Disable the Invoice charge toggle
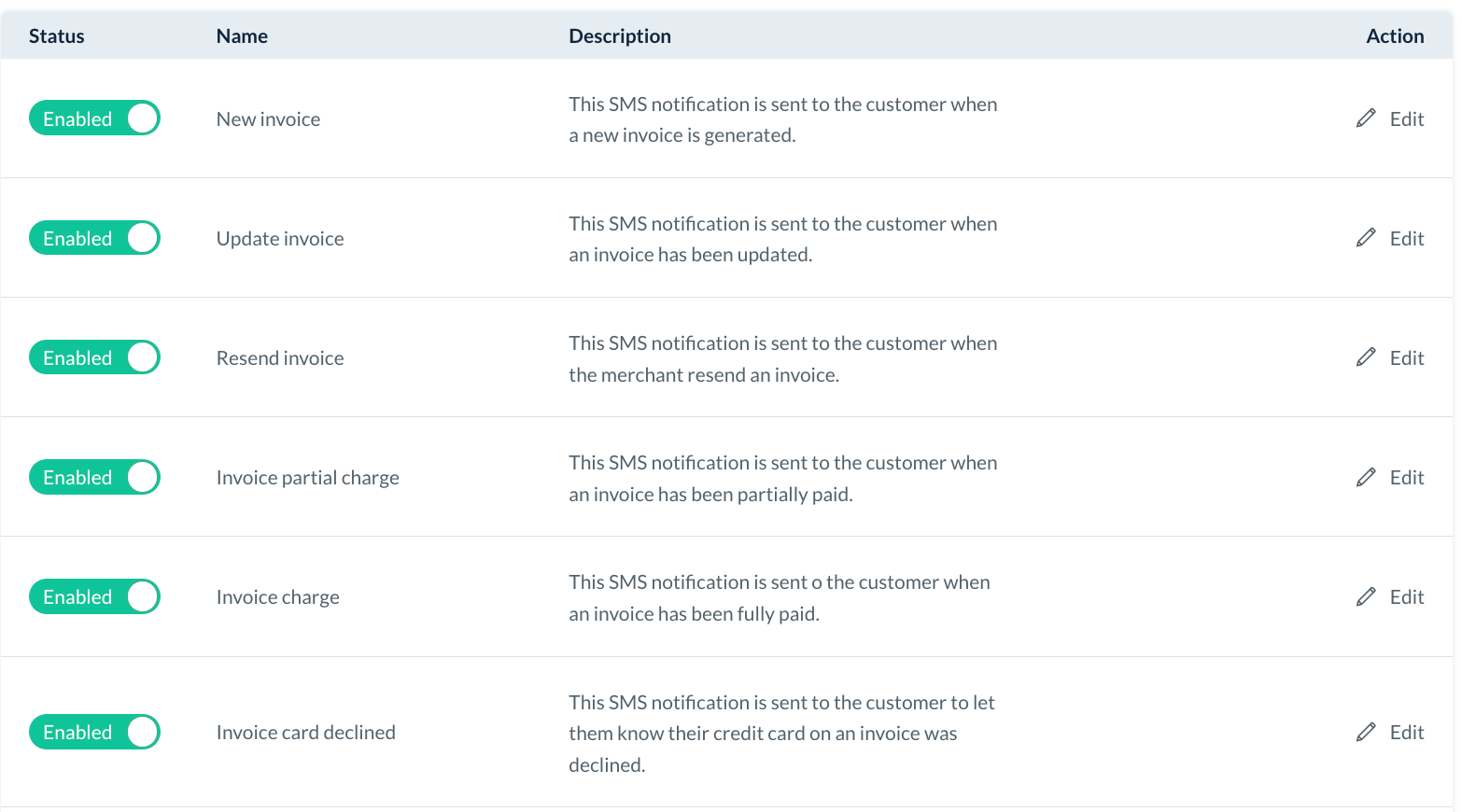 [94, 596]
